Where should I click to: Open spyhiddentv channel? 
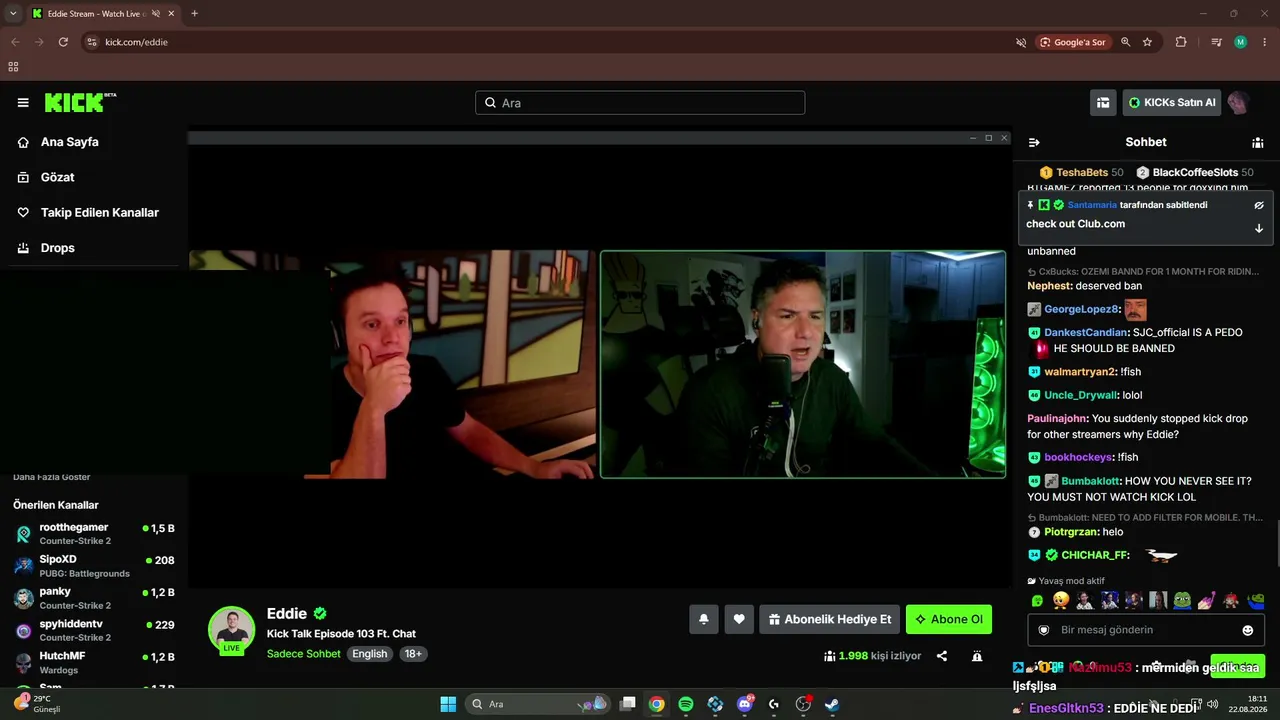(94, 630)
